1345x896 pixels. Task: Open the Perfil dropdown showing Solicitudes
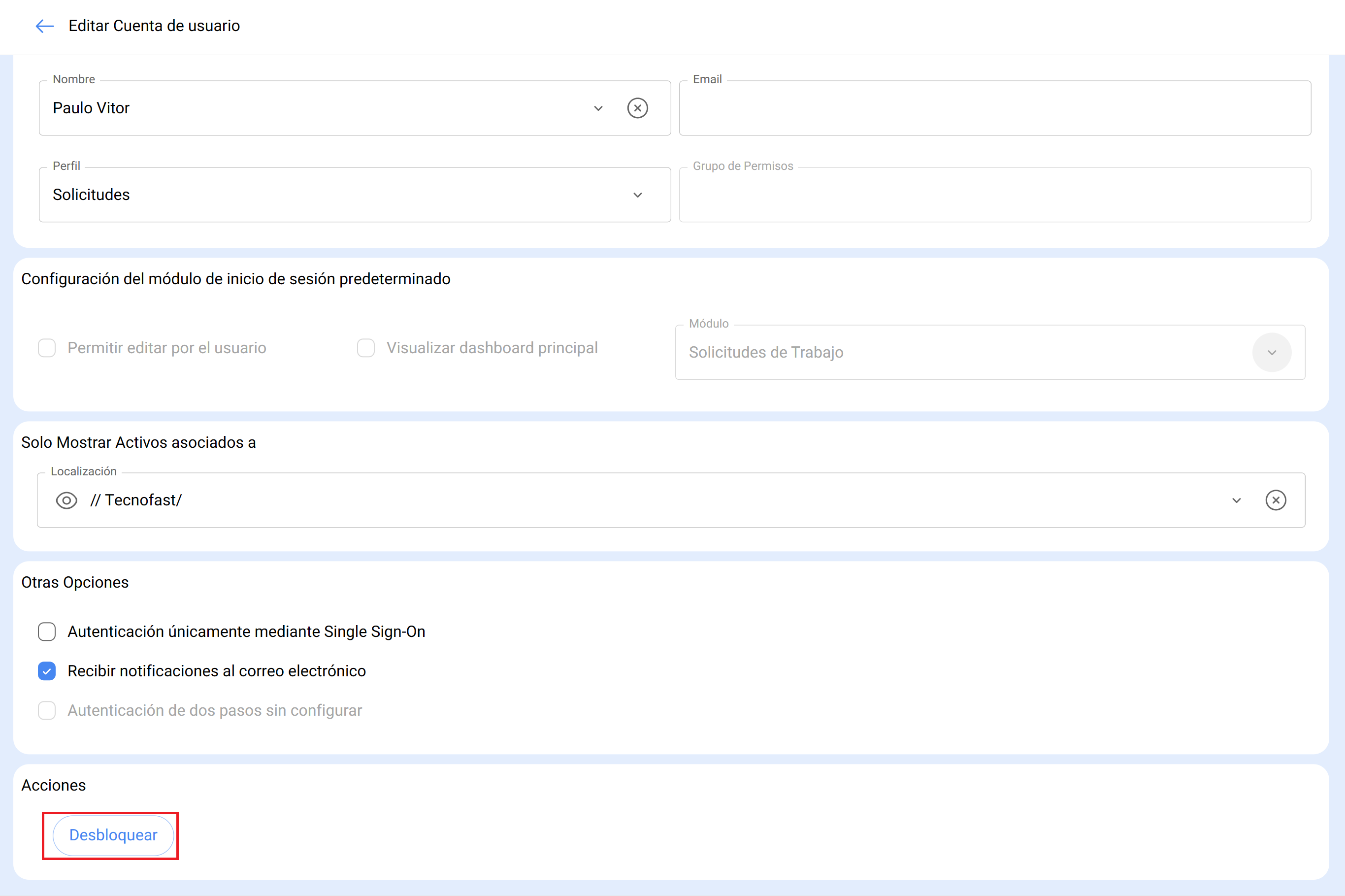(x=354, y=195)
